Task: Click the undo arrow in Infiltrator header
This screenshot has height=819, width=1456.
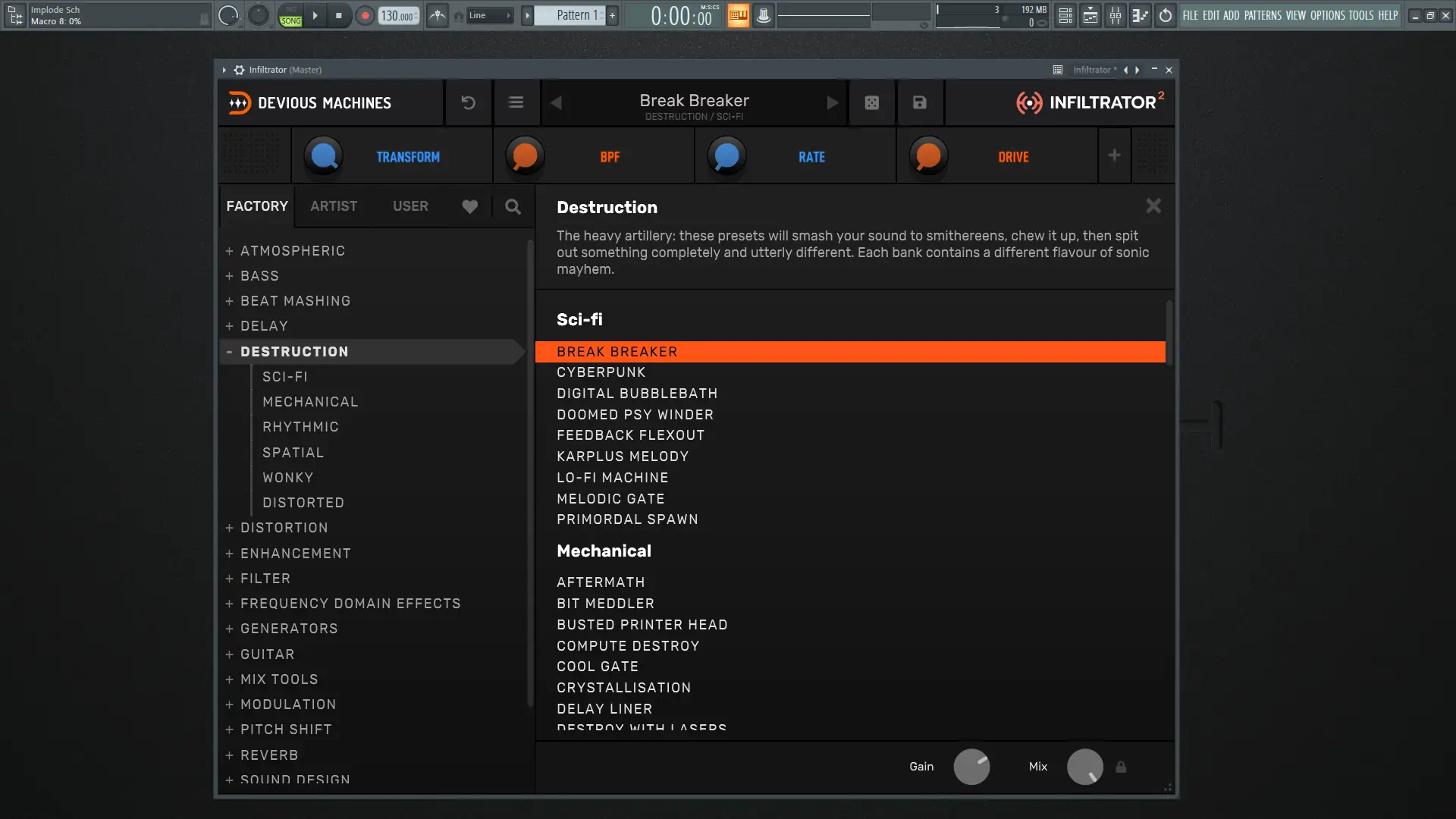Action: (468, 102)
